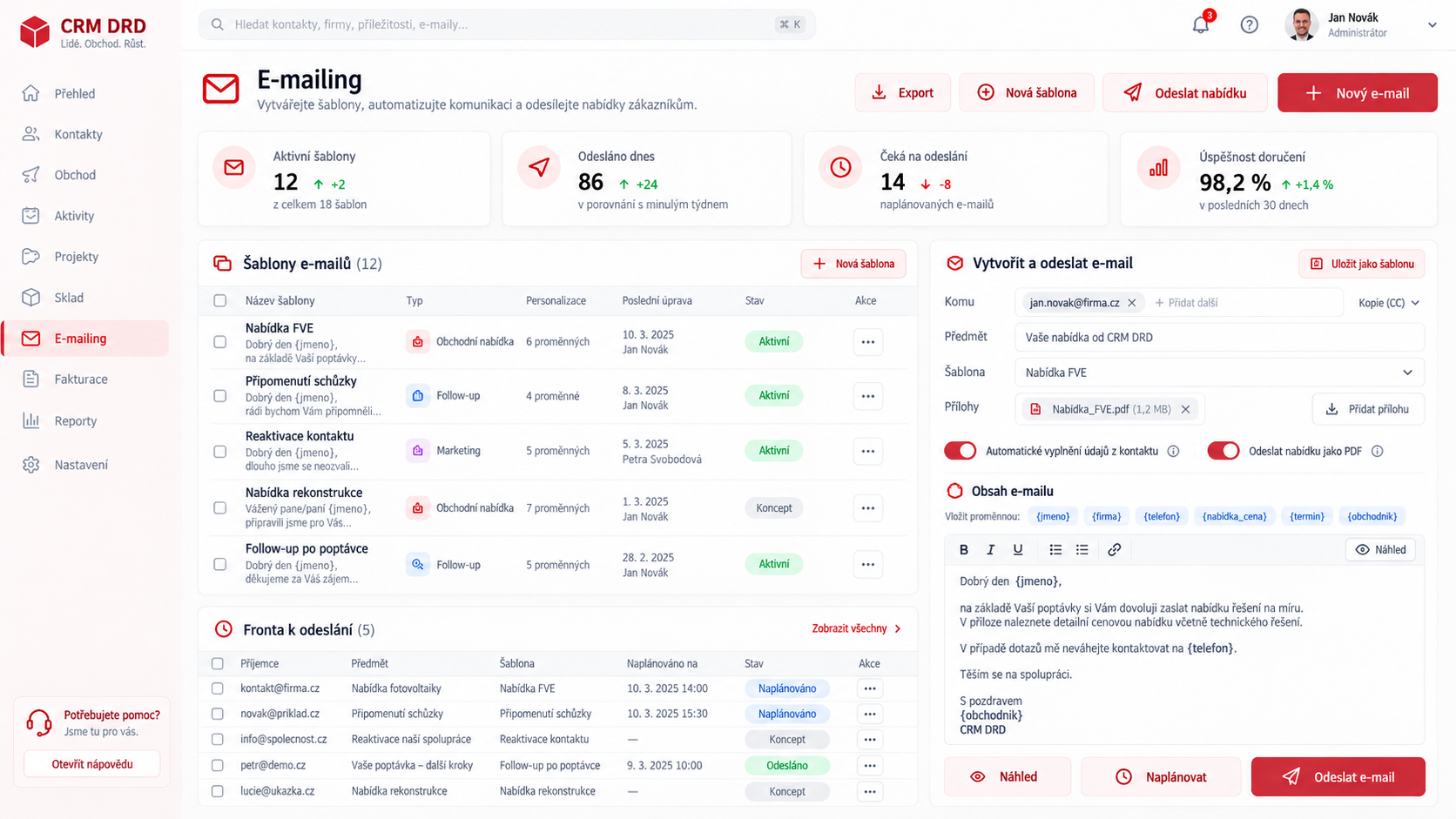The height and width of the screenshot is (819, 1456).
Task: Open the Šablona dropdown showing Nabídka FVE
Action: point(1219,373)
